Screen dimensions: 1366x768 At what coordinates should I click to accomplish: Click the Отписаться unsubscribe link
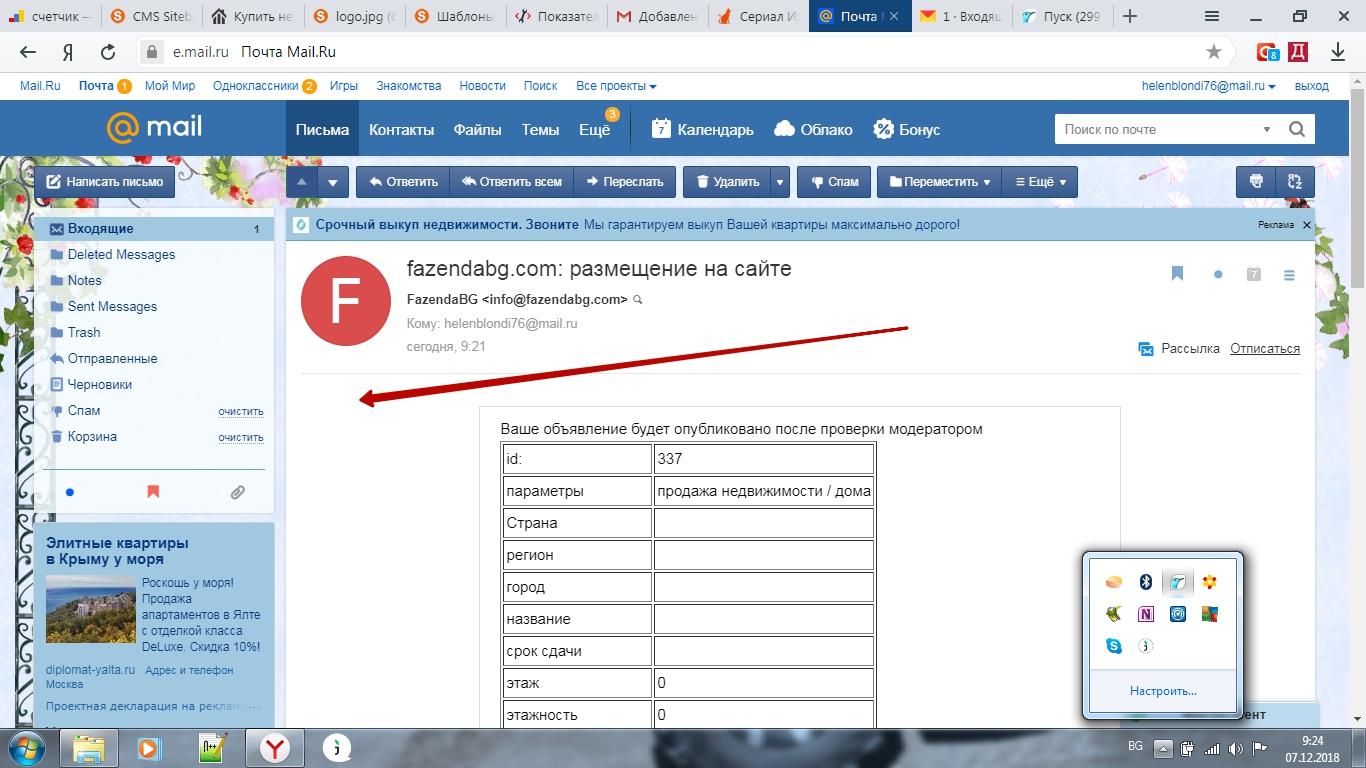[x=1264, y=349]
